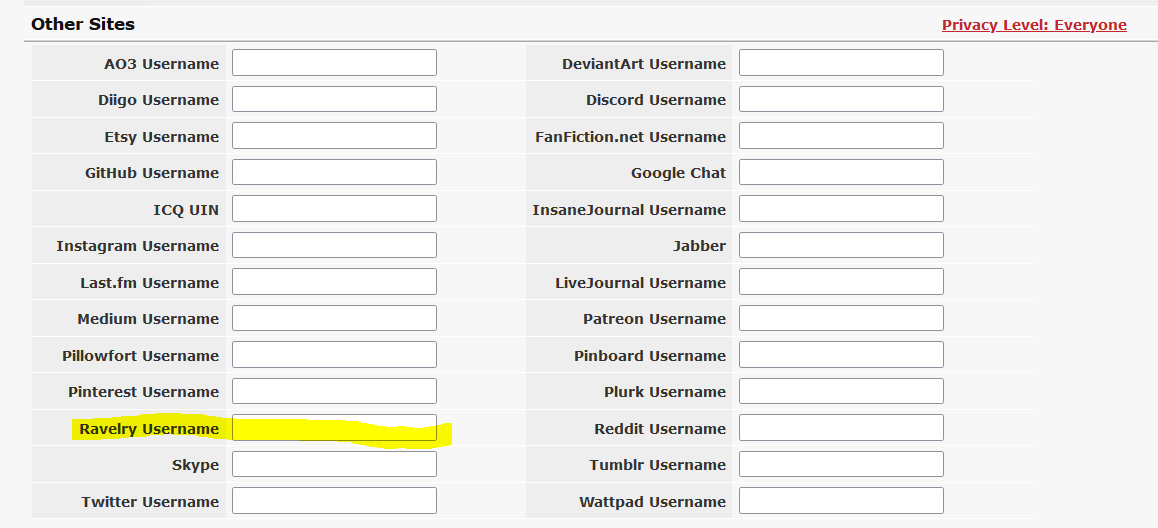
Task: Focus the InsaneJournal Username text box
Action: 841,209
